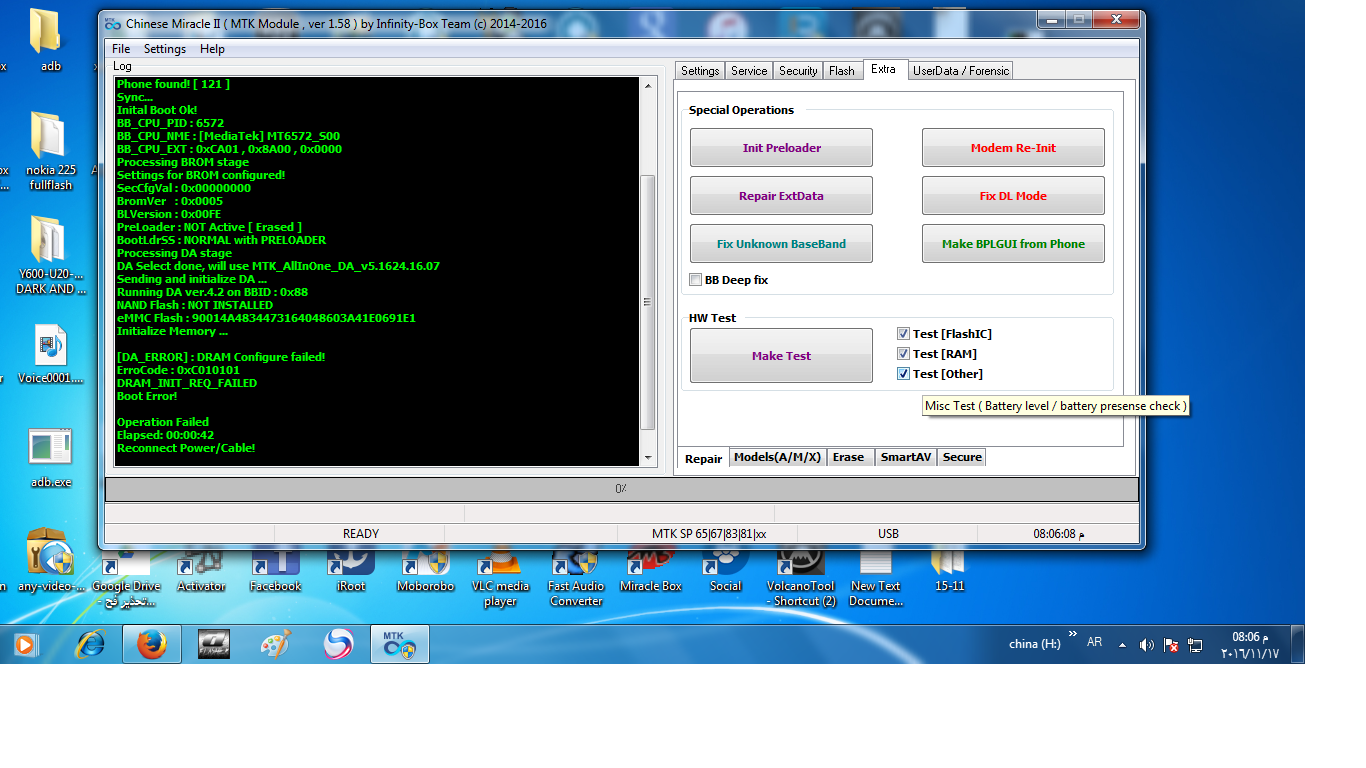Open the Flash tool taskbar icon
1366x768 pixels.
[x=214, y=645]
